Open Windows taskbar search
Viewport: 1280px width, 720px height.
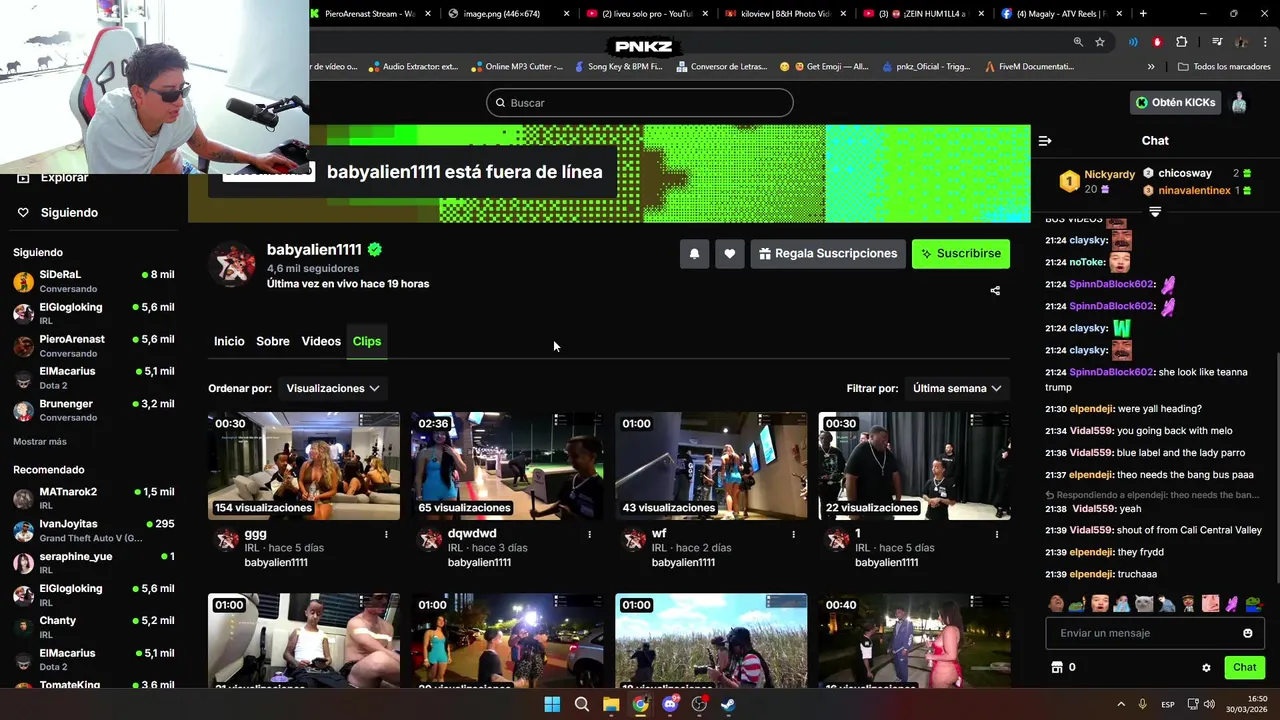[x=582, y=704]
